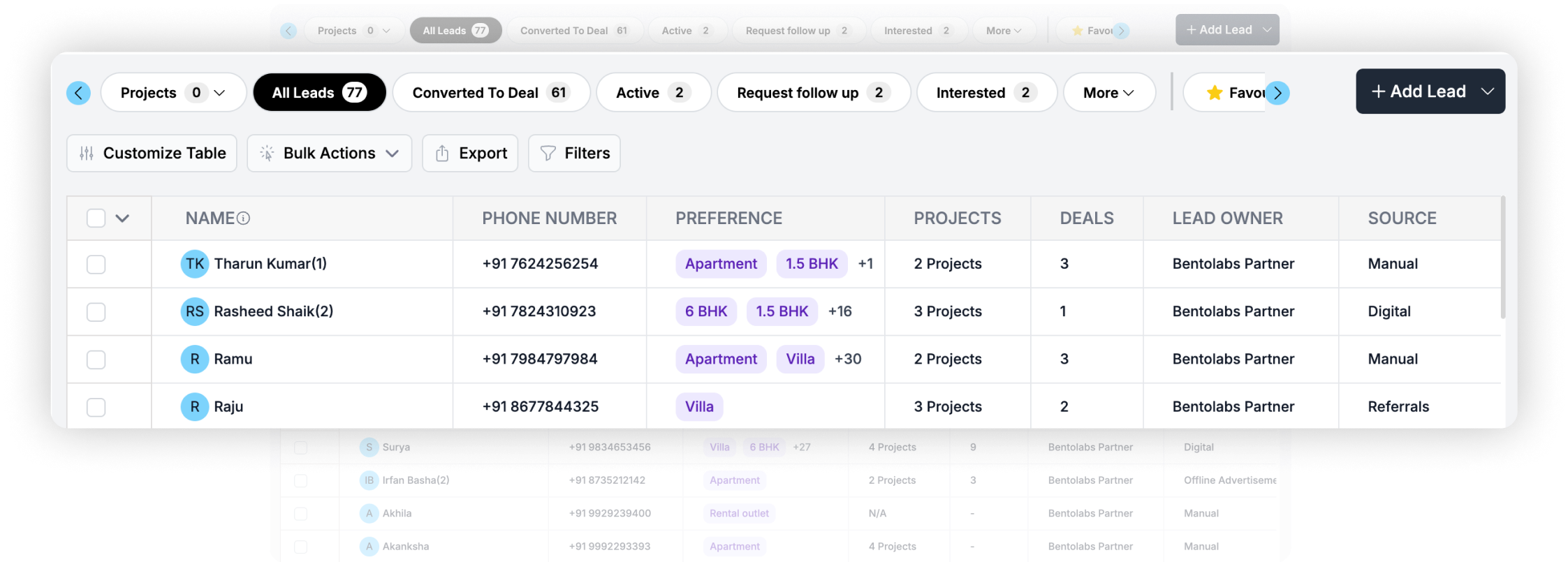Select the checkbox for Akanksha row in background
Viewport: 1568px width, 562px height.
(x=300, y=547)
